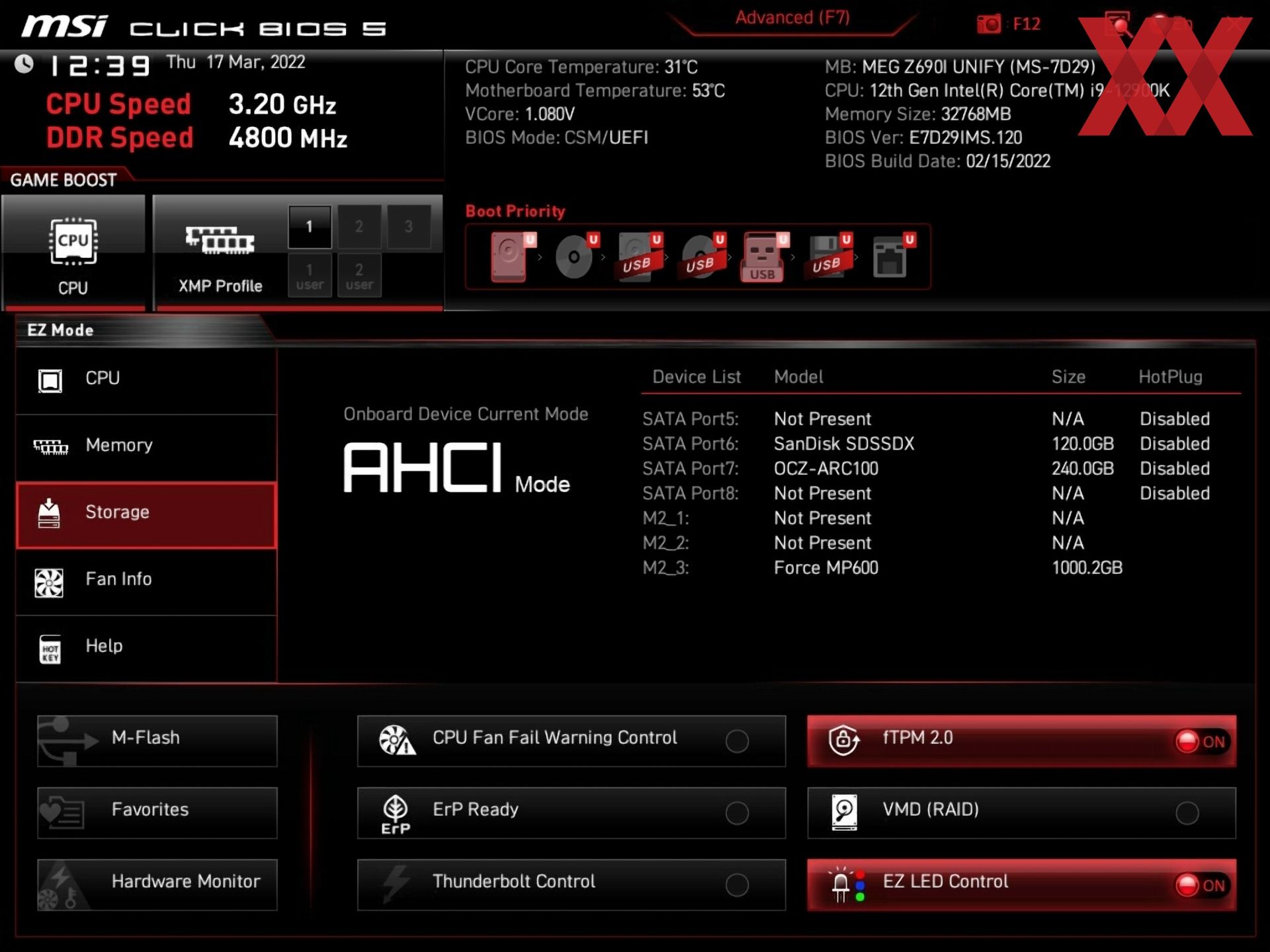Click the SATA Port8 Not Present row

pos(926,493)
